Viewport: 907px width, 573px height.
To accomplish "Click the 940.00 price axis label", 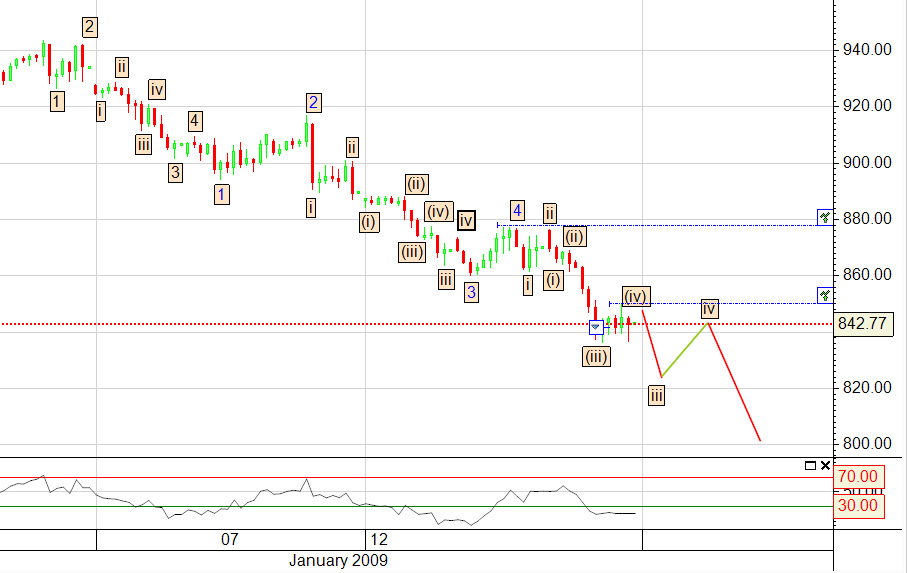I will pyautogui.click(x=867, y=50).
